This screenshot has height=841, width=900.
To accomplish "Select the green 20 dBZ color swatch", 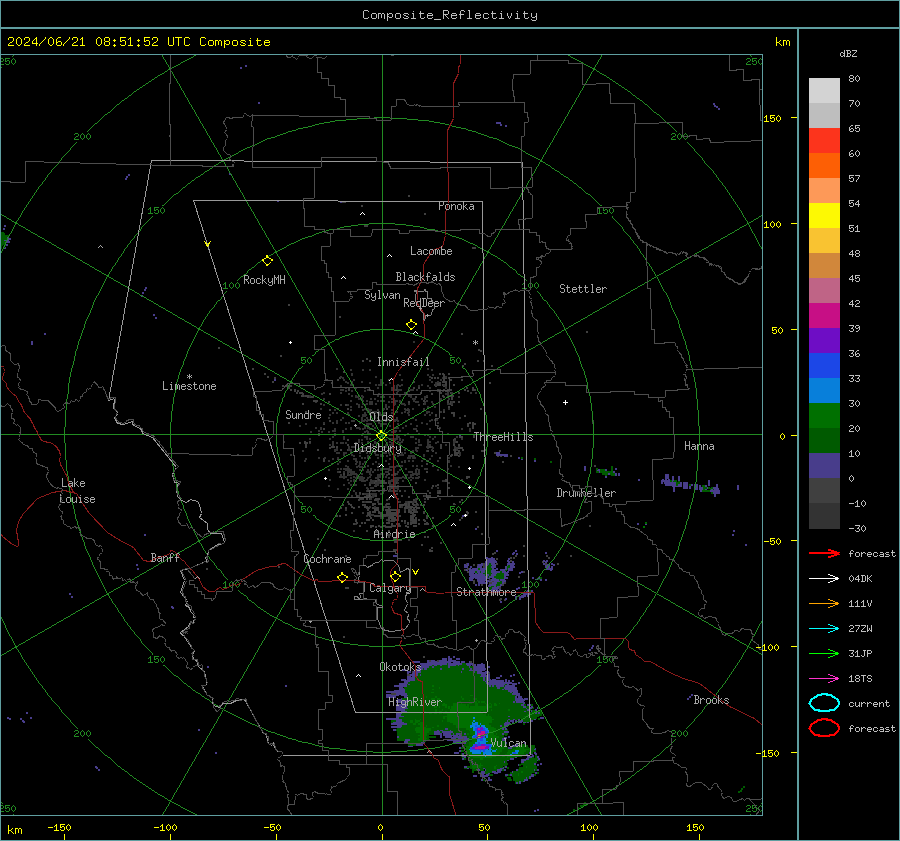I will 824,415.
